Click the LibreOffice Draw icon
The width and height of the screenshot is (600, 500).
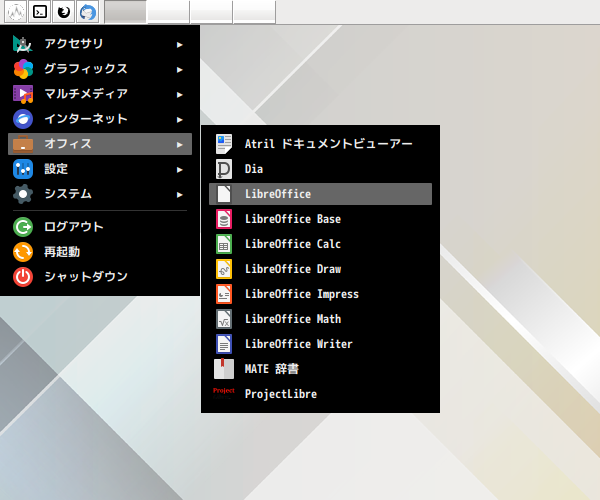pos(224,269)
